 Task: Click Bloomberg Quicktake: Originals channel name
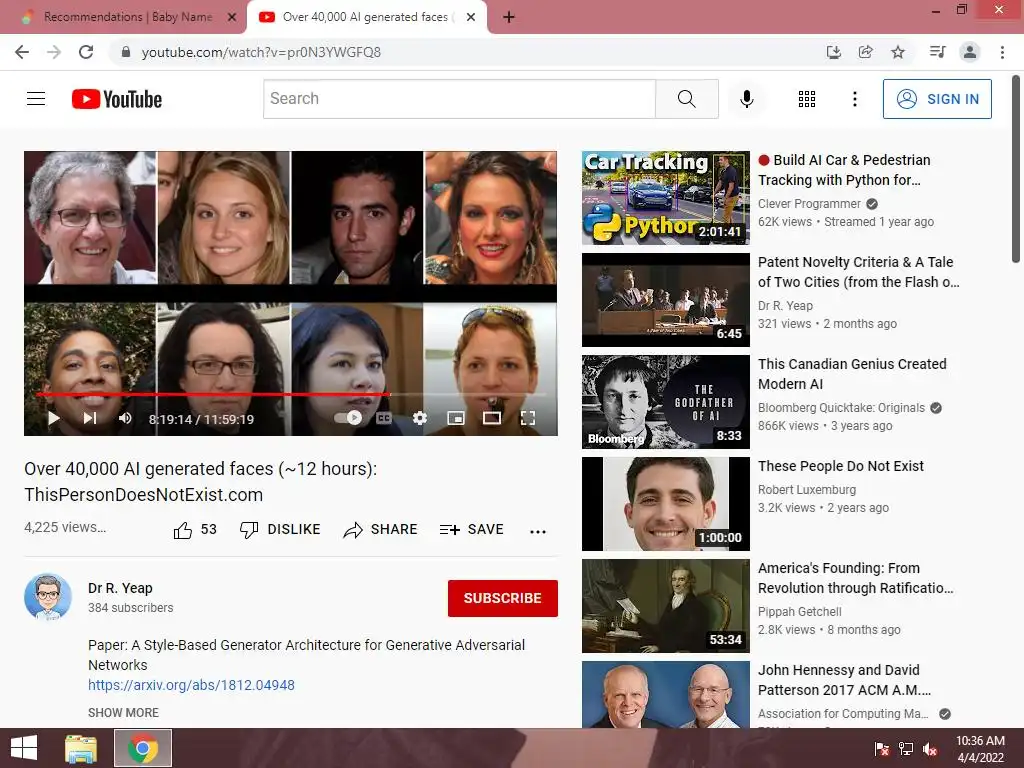[841, 408]
